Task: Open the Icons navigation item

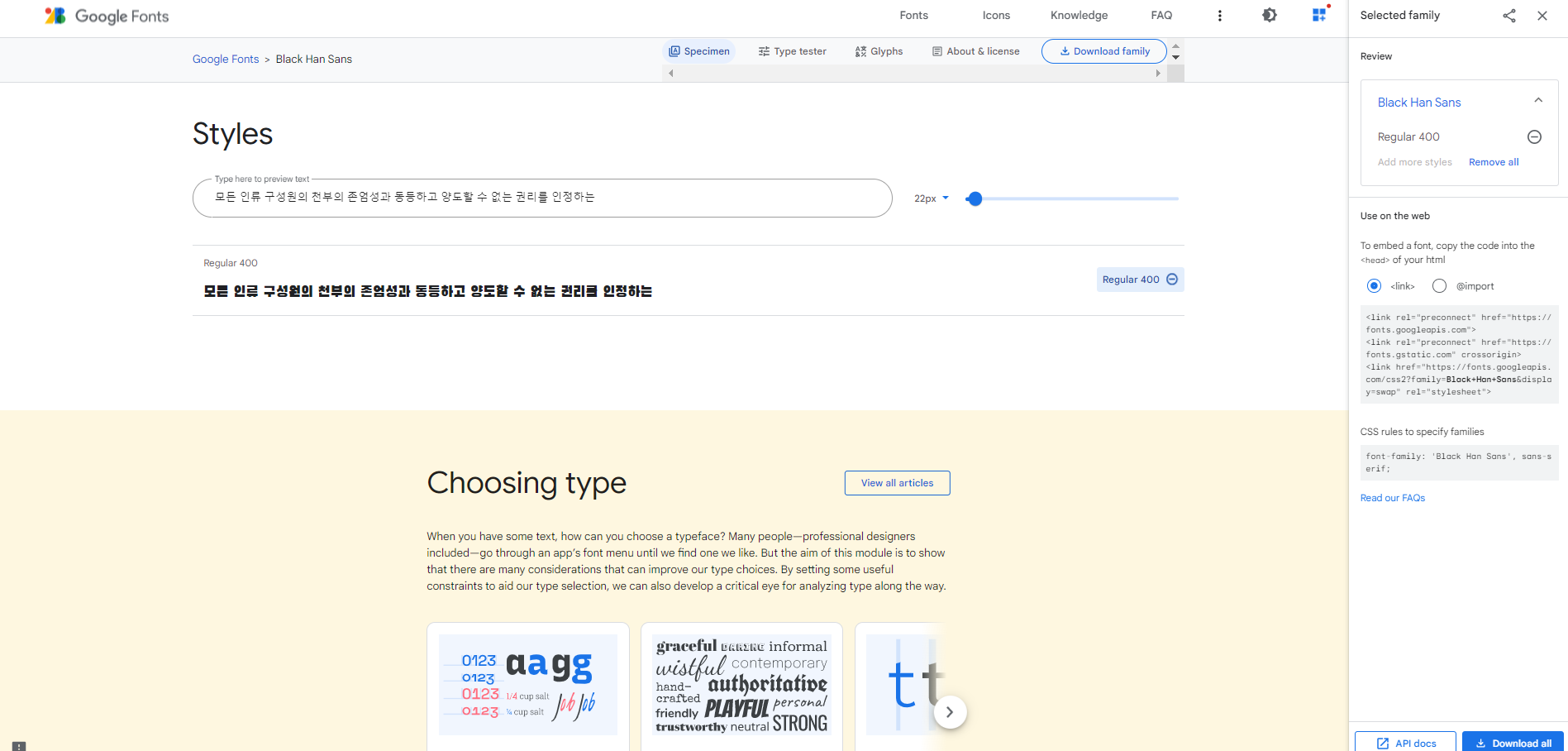Action: click(x=996, y=16)
